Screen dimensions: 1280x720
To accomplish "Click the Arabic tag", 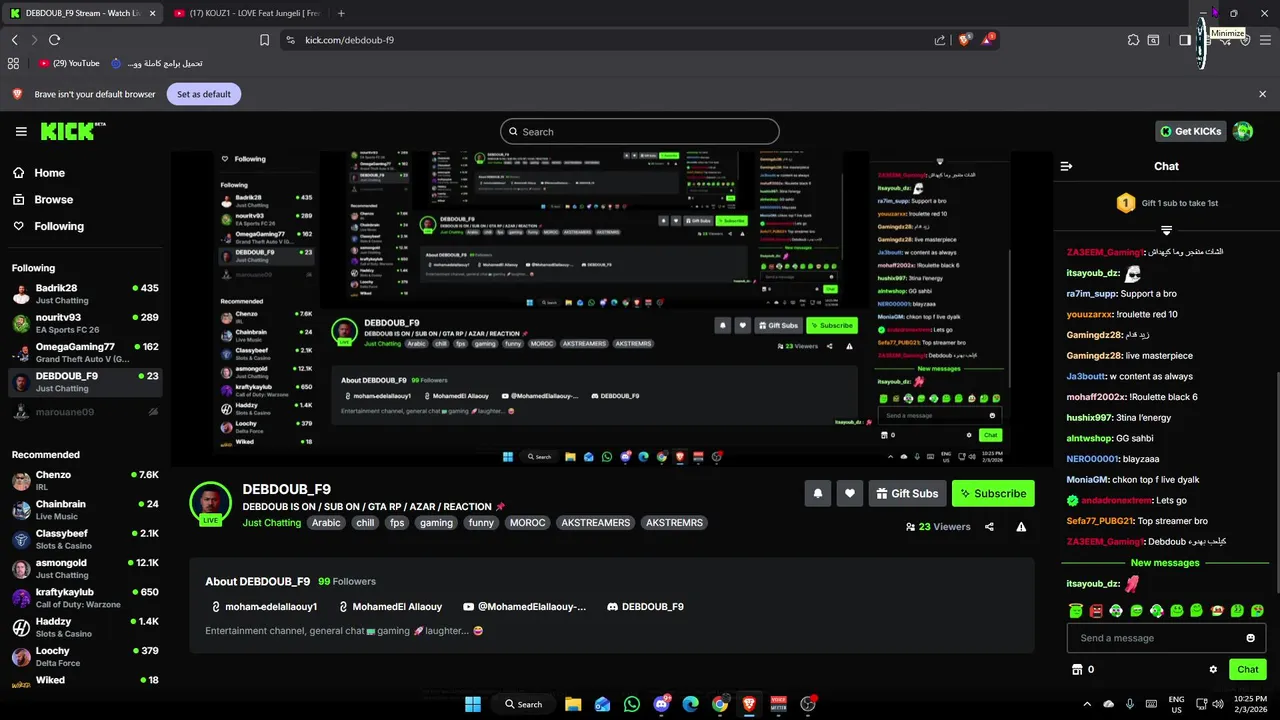I will coord(326,523).
